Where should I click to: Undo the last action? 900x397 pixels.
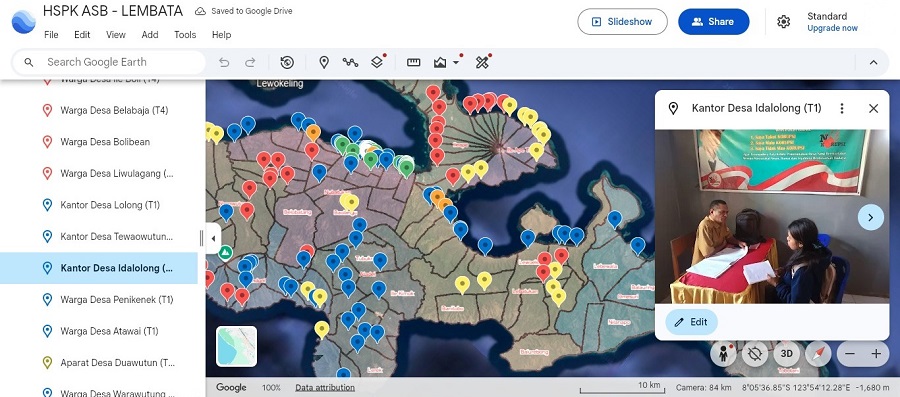point(224,63)
